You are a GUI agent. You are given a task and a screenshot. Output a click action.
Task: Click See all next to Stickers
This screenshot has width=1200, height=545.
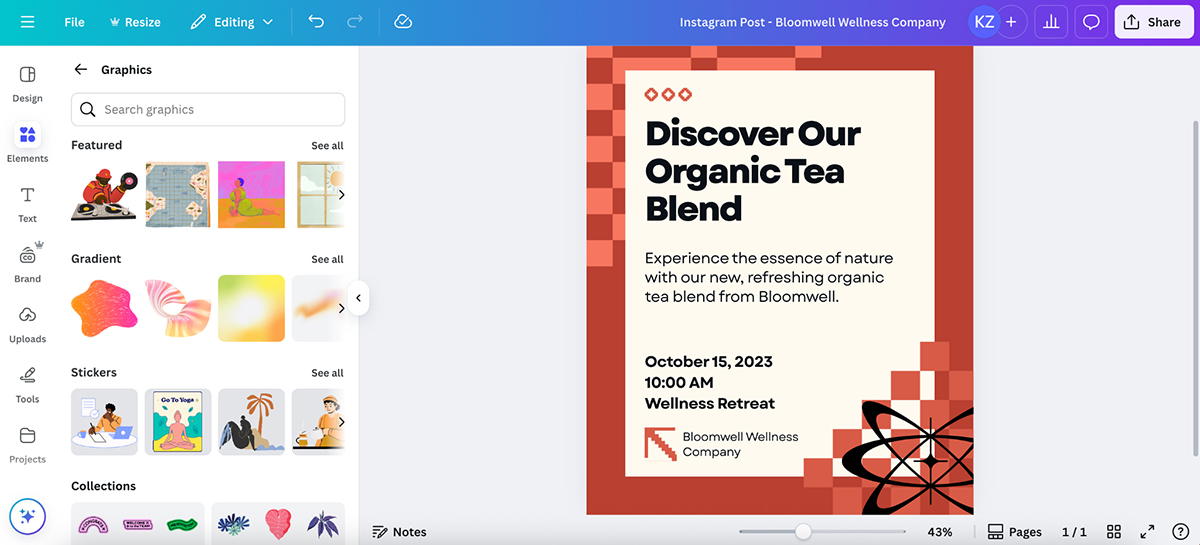[x=327, y=373]
